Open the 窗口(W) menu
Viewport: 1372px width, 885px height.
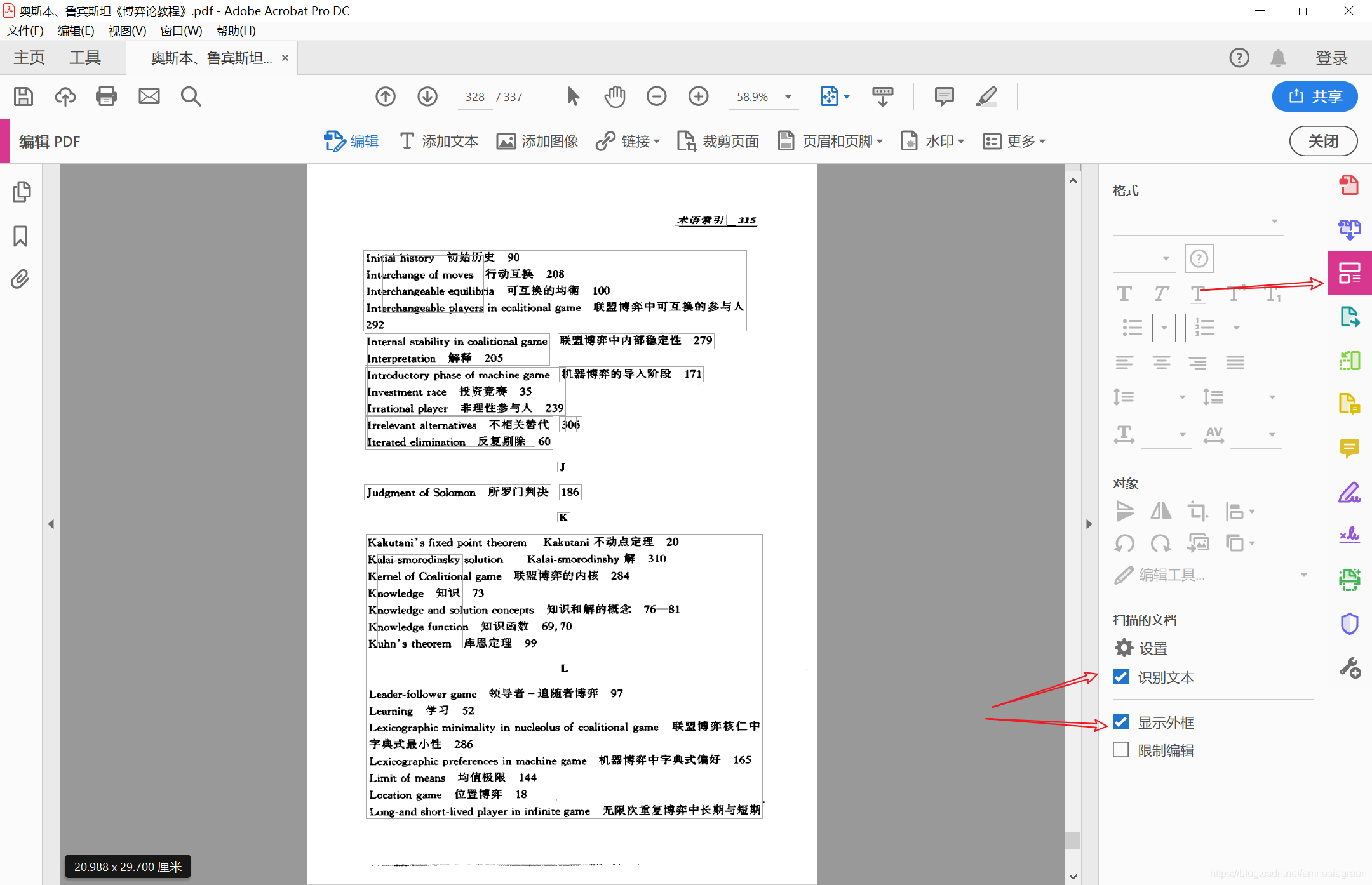coord(181,30)
